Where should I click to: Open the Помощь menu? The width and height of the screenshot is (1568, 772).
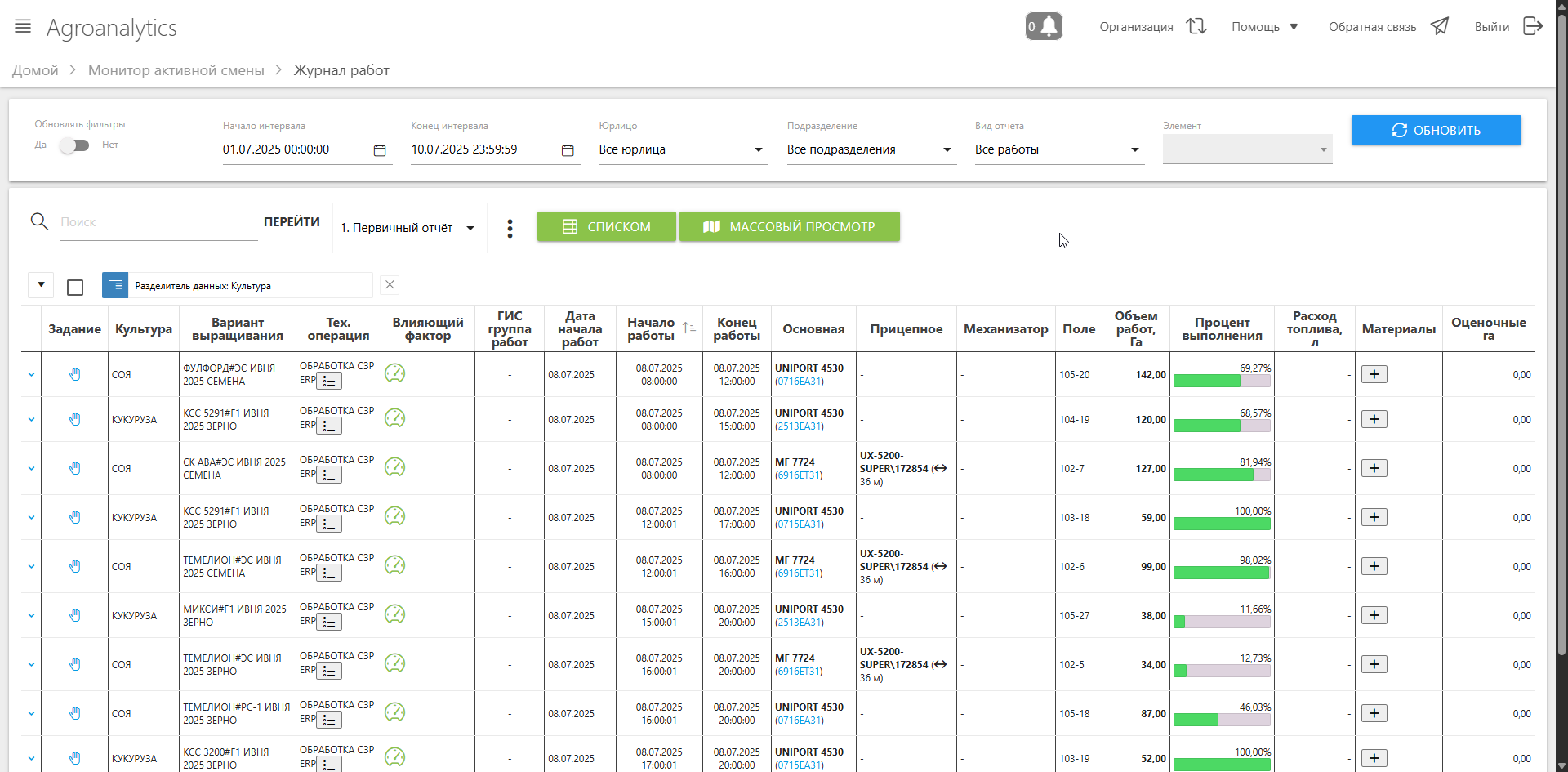coord(1264,27)
